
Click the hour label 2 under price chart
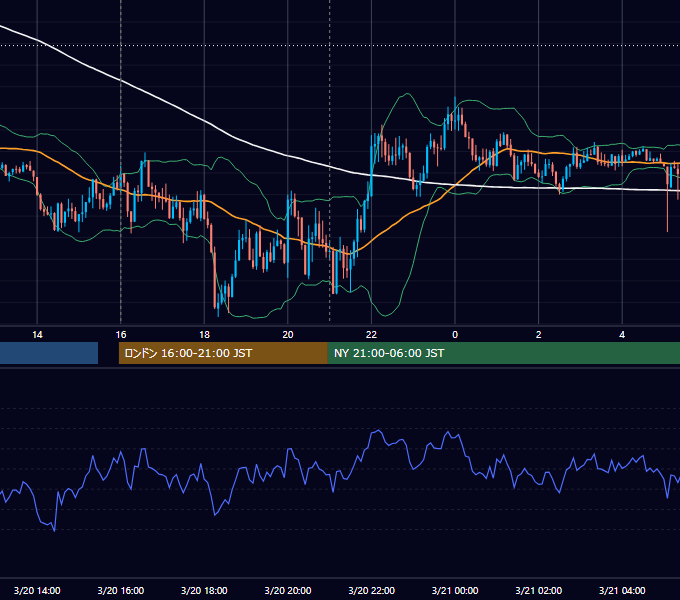pyautogui.click(x=539, y=335)
